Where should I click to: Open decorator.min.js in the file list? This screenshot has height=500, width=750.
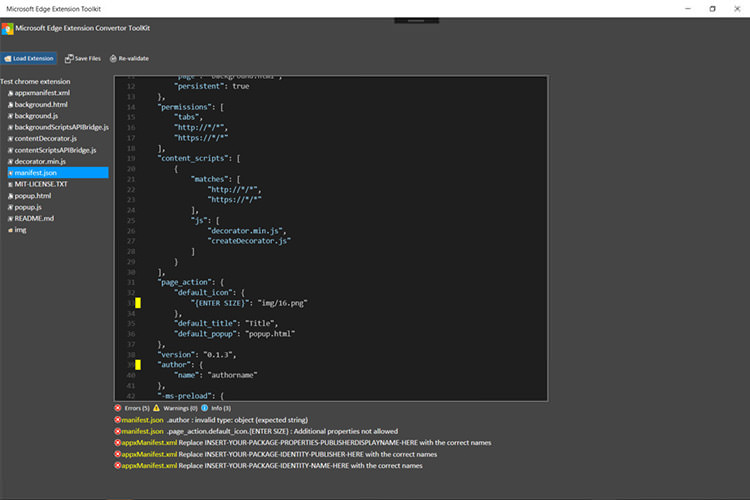(x=40, y=162)
